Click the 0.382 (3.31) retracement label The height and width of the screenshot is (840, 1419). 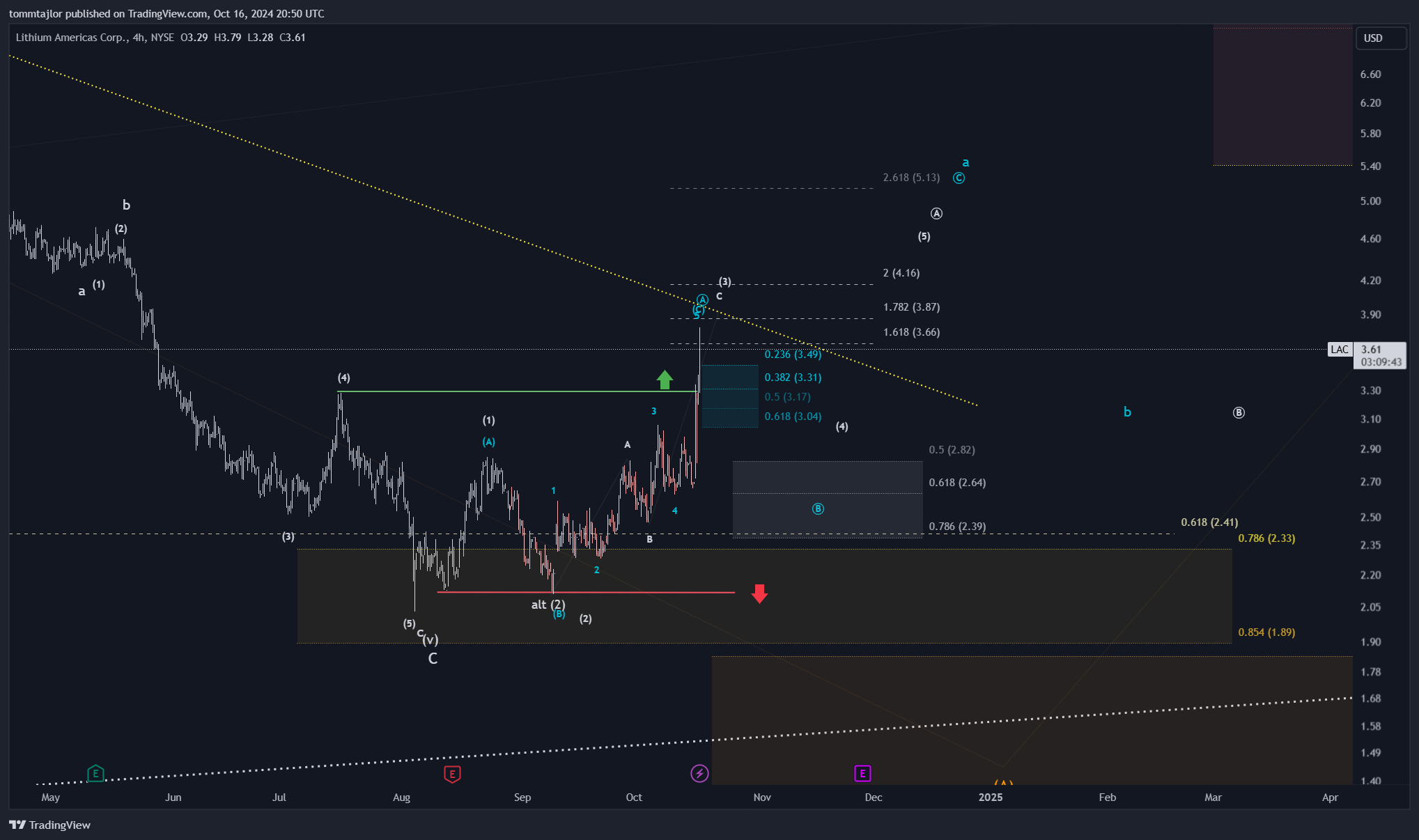tap(793, 378)
